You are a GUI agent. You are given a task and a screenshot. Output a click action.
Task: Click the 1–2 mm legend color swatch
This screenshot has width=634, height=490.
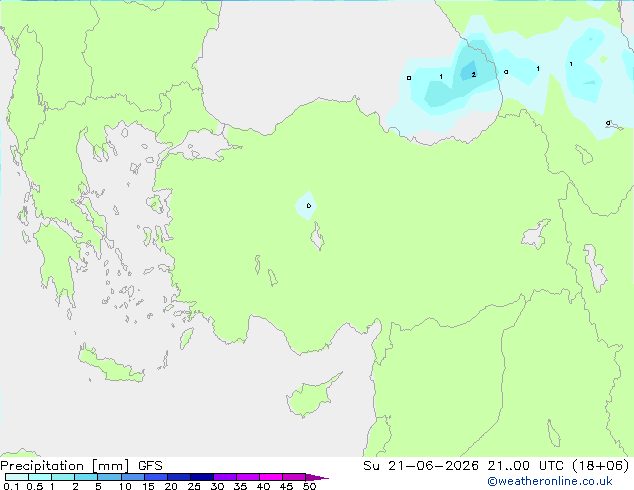click(63, 477)
